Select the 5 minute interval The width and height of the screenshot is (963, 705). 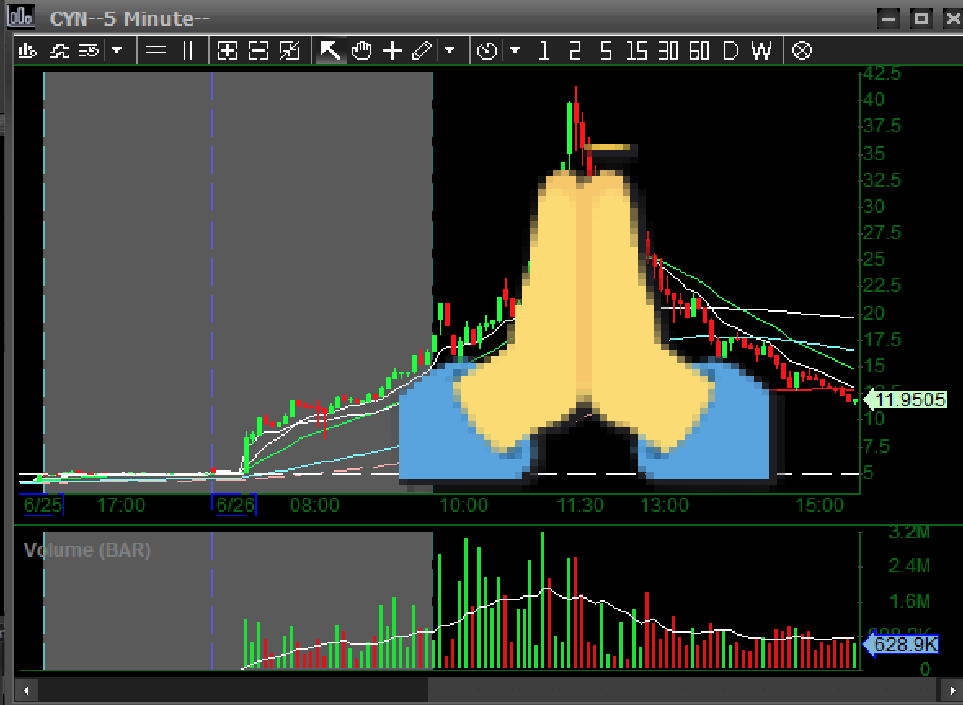[x=606, y=50]
